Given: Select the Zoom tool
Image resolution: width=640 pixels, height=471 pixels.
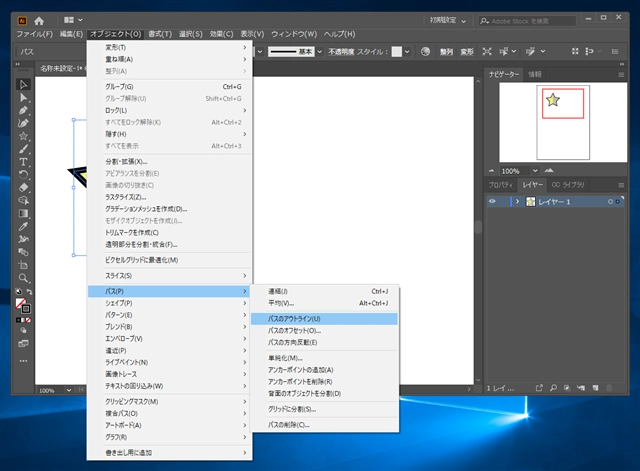Looking at the screenshot, I should [23, 278].
